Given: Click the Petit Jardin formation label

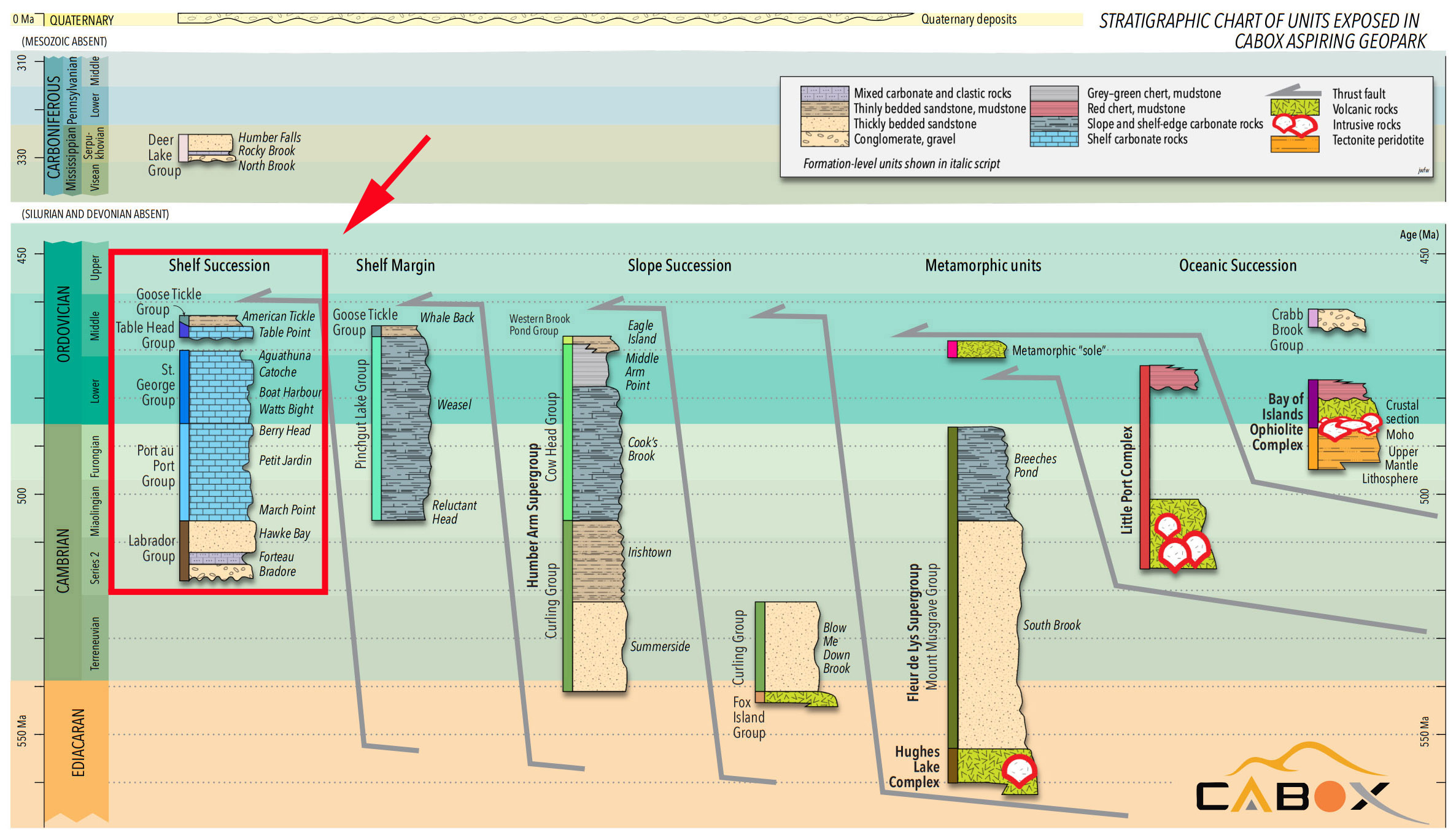Looking at the screenshot, I should pos(285,460).
